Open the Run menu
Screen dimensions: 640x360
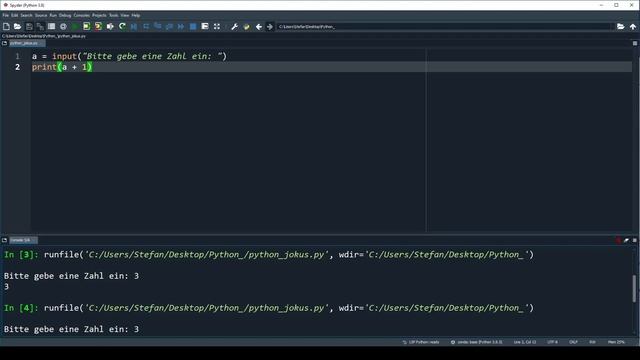53,15
